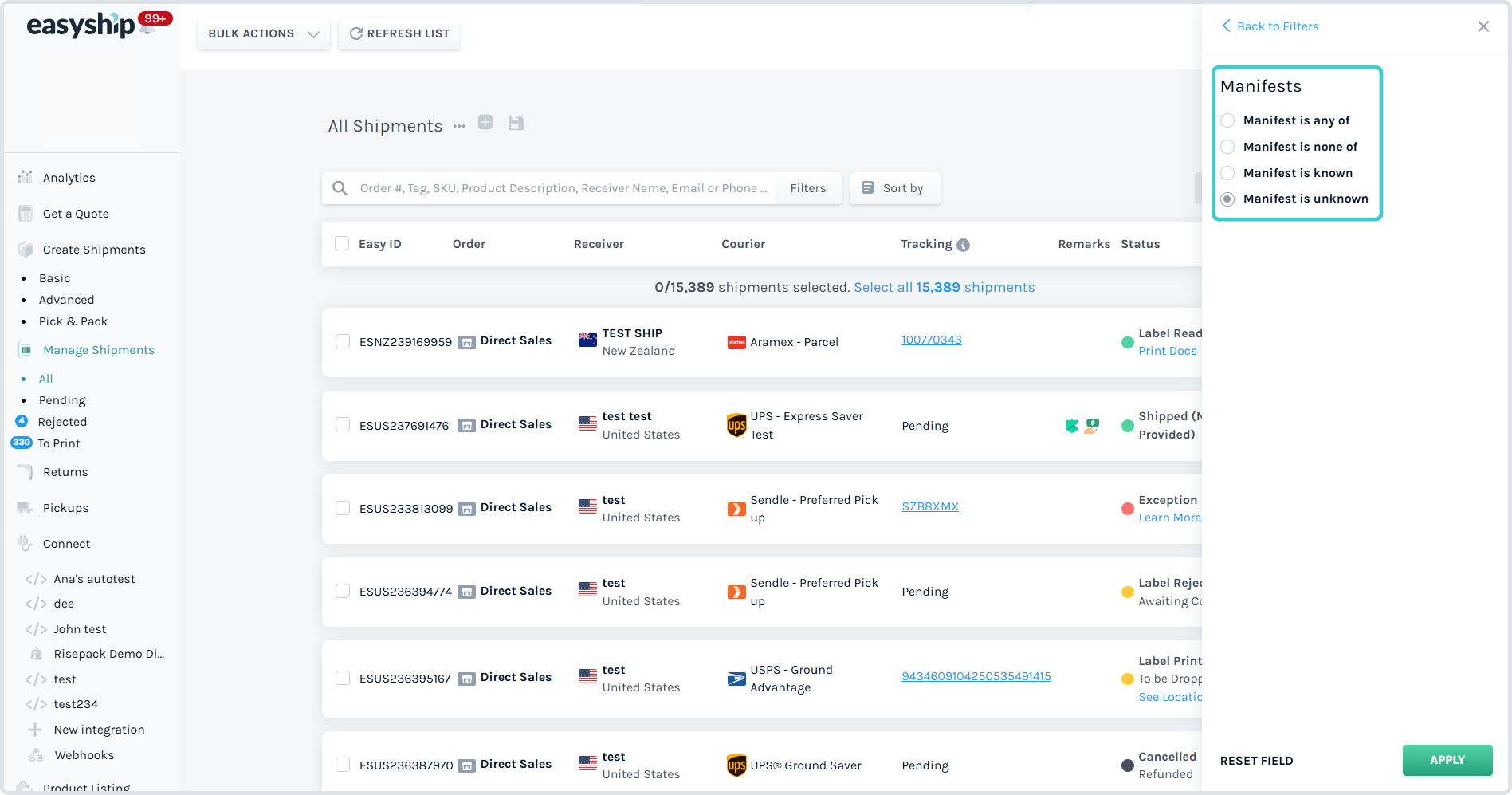Click the Pickups truck icon
The image size is (1512, 795).
point(26,507)
